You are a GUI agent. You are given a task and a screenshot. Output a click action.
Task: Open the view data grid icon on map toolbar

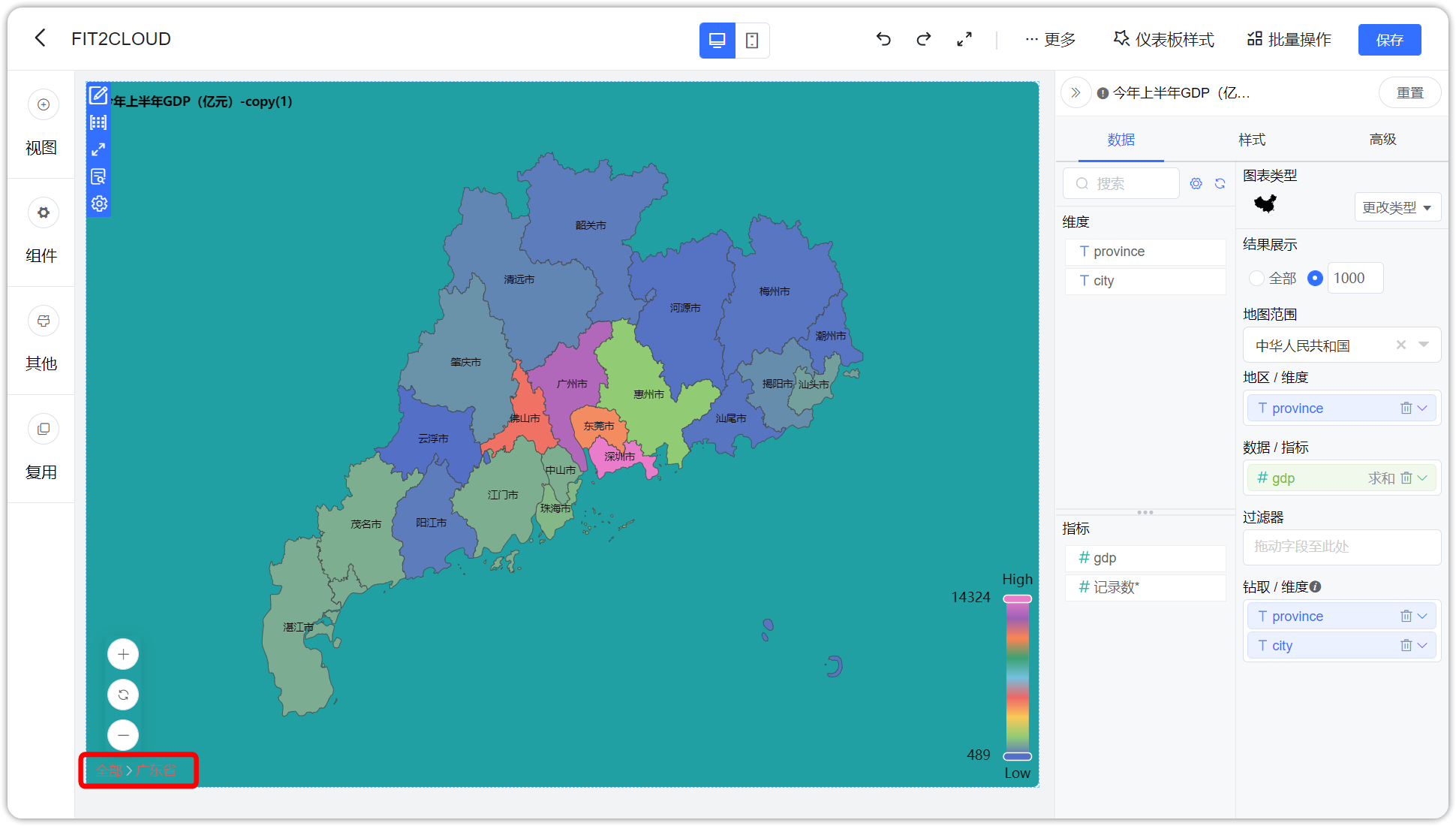pyautogui.click(x=98, y=122)
